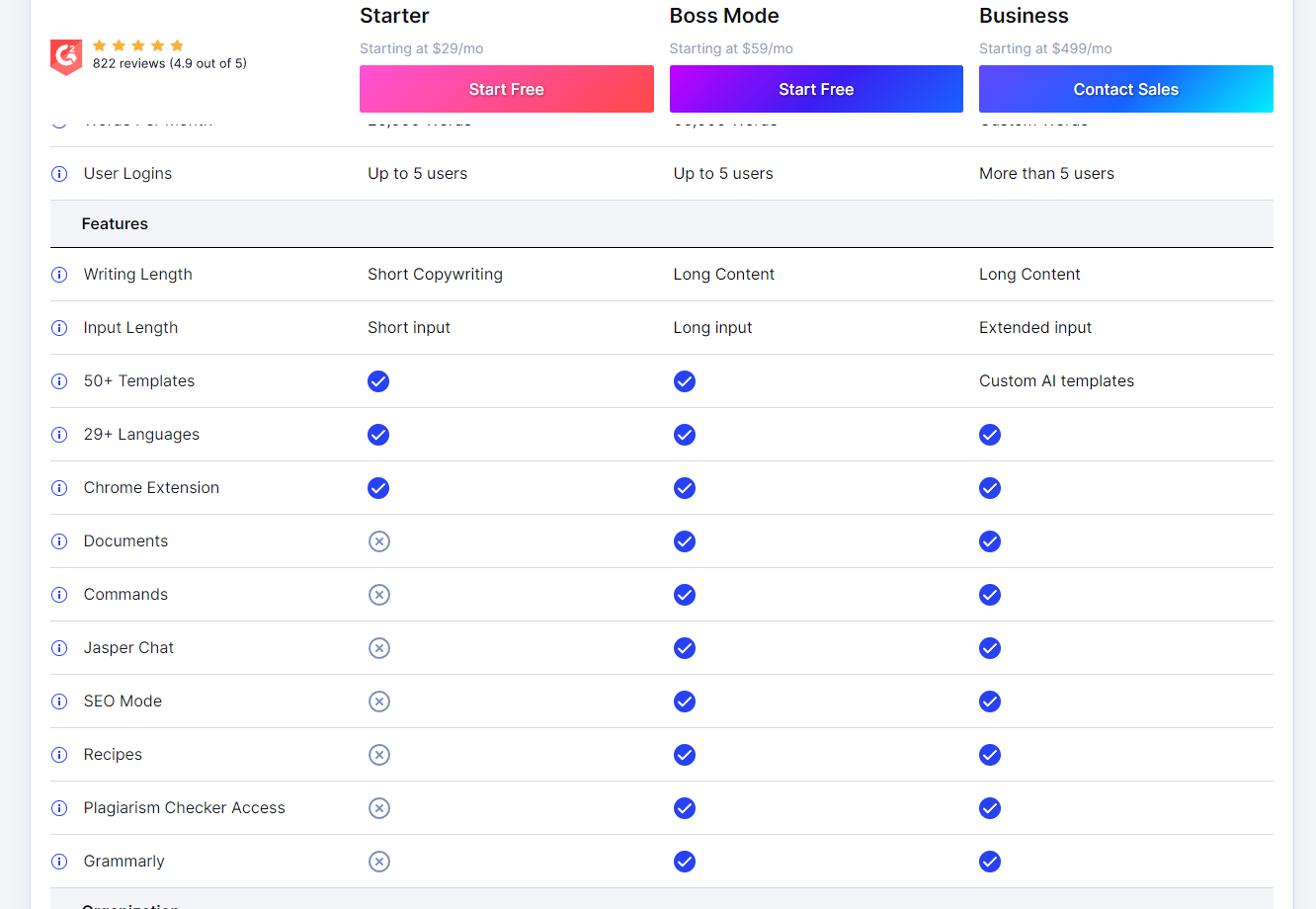Click Boss Mode checkmark for SEO Mode
This screenshot has width=1316, height=909.
coord(685,702)
